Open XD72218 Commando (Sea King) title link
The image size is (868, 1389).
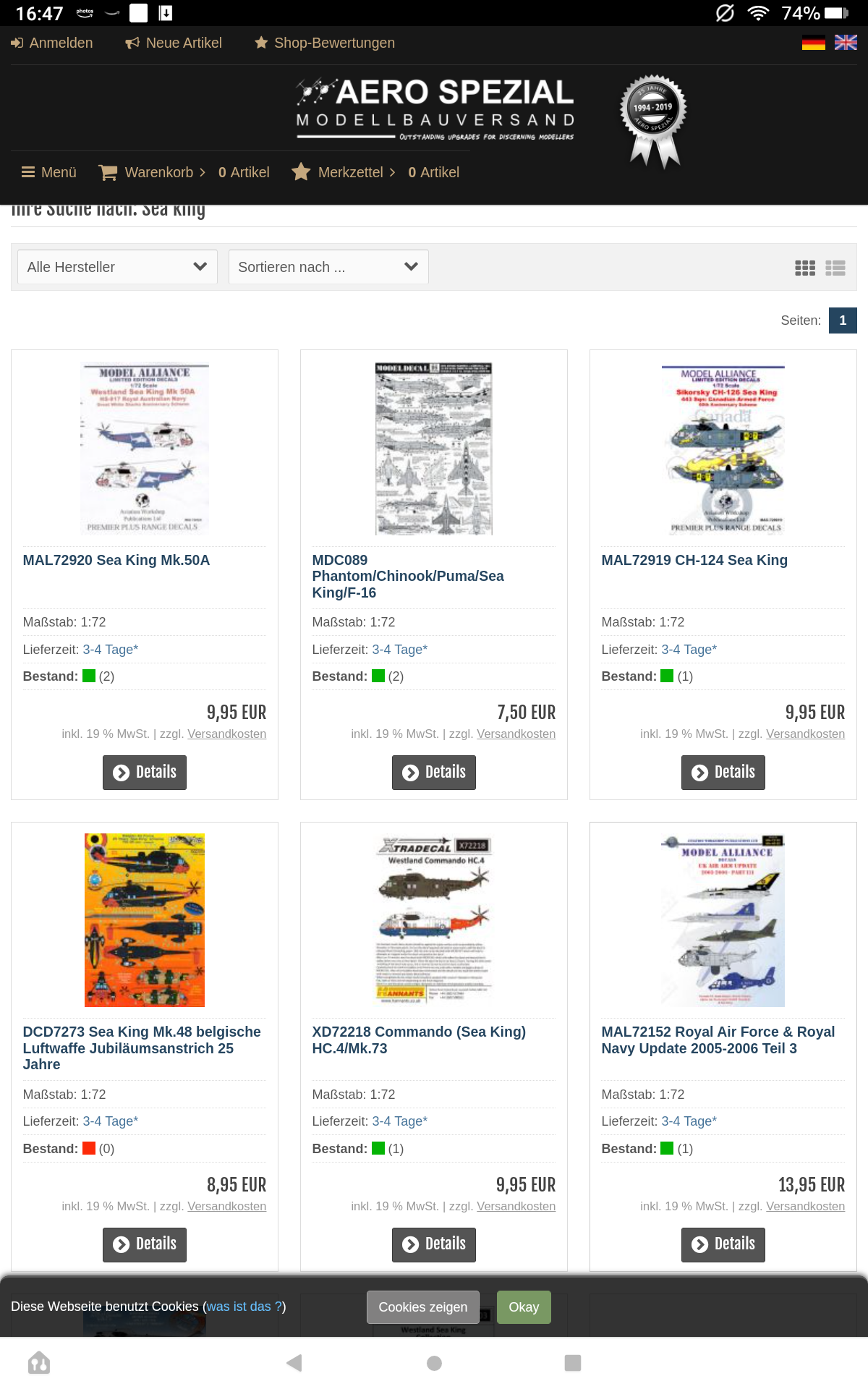coord(419,1040)
